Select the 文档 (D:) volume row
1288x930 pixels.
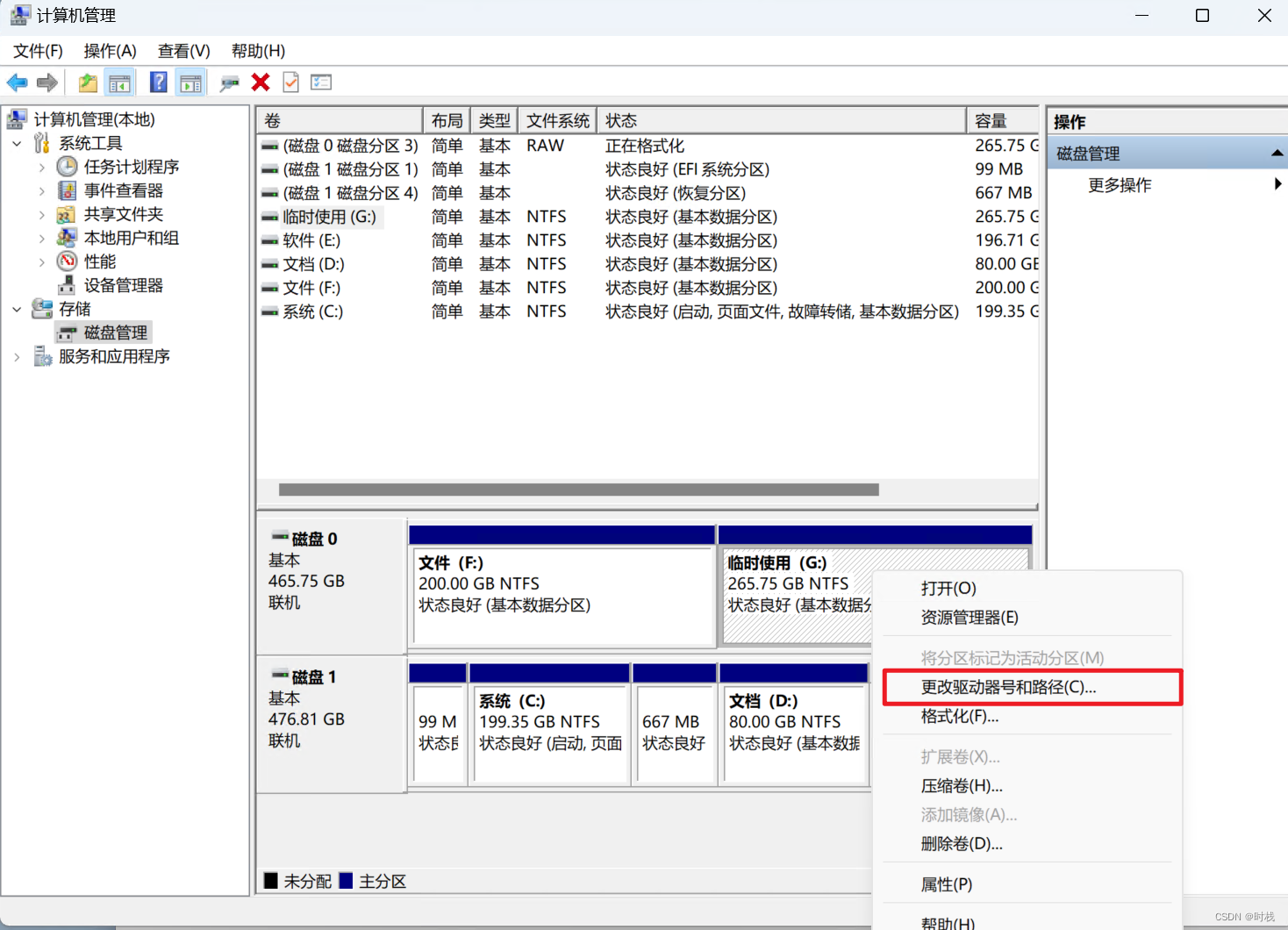649,264
